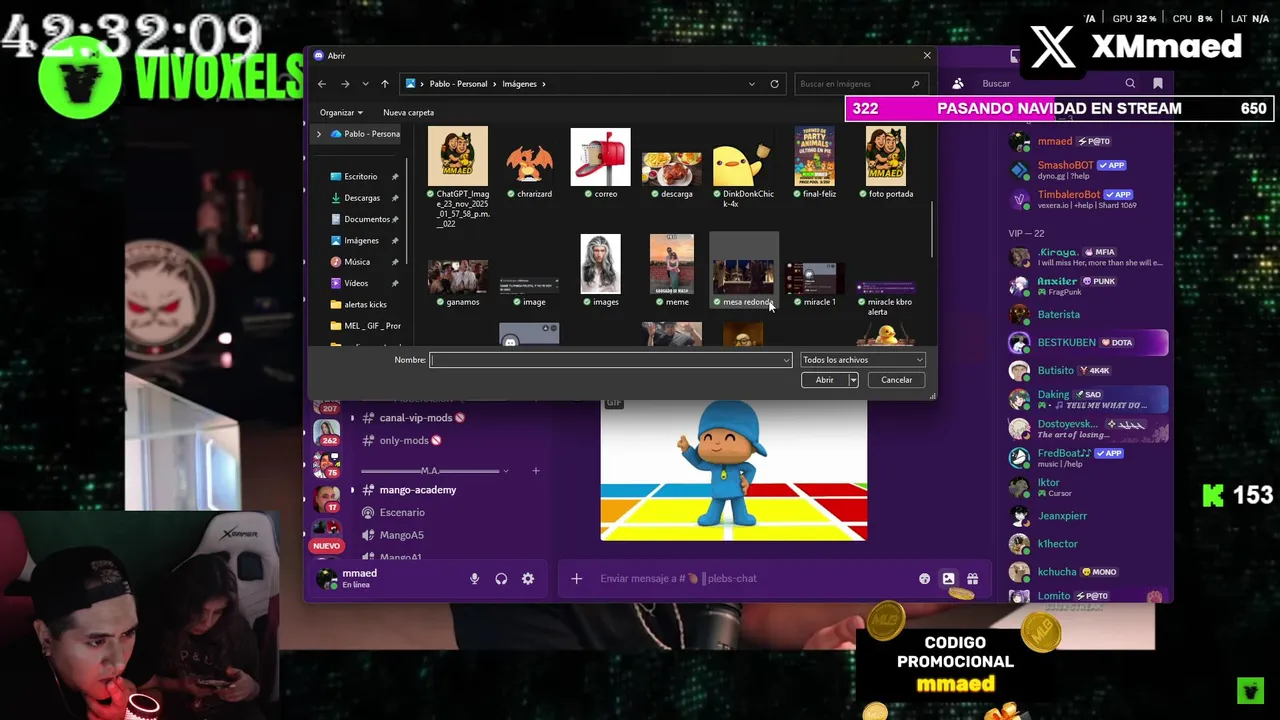Open the alertas kicks folder

[x=365, y=304]
